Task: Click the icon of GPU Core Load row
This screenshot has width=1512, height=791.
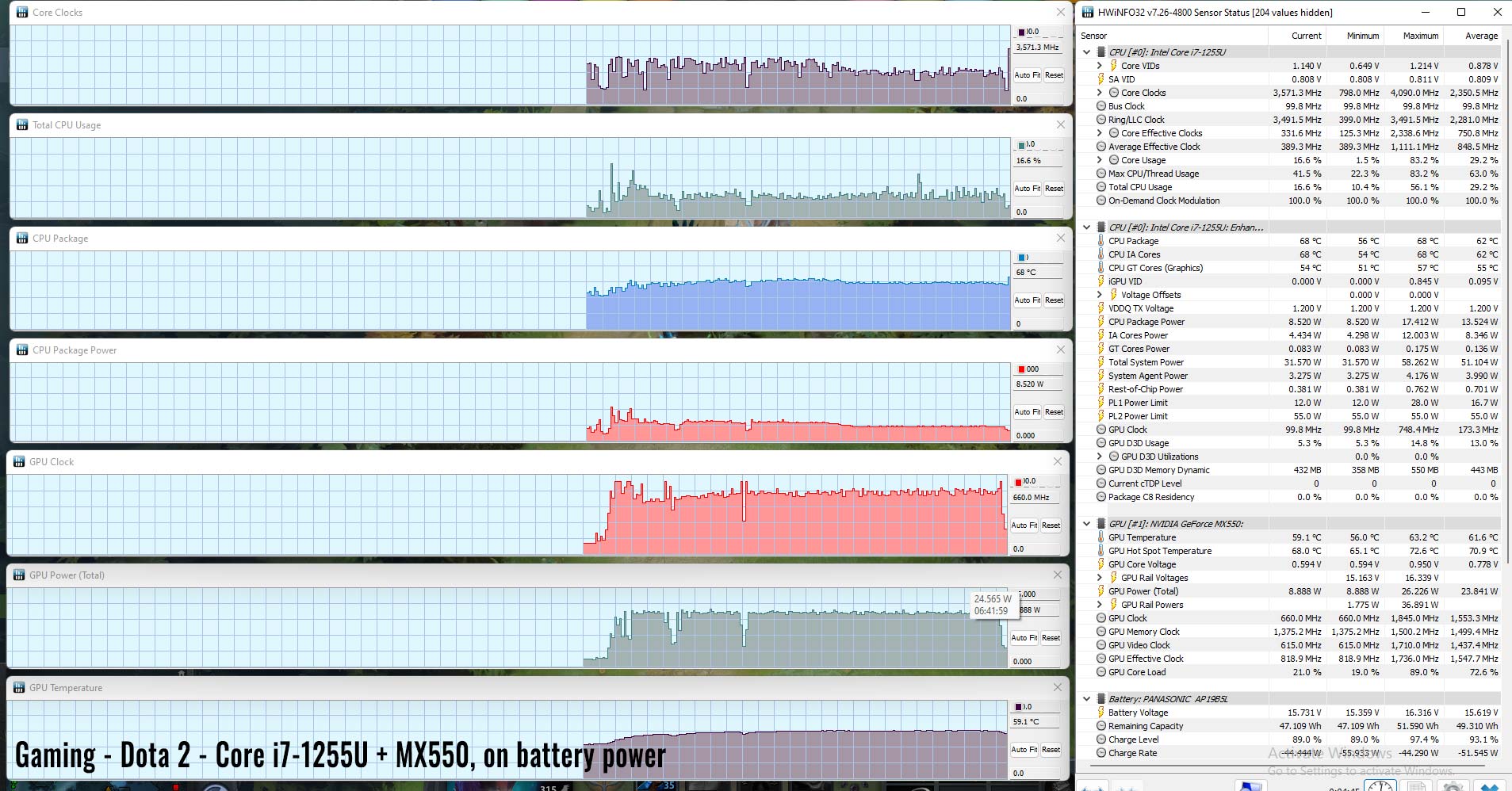Action: 1101,672
